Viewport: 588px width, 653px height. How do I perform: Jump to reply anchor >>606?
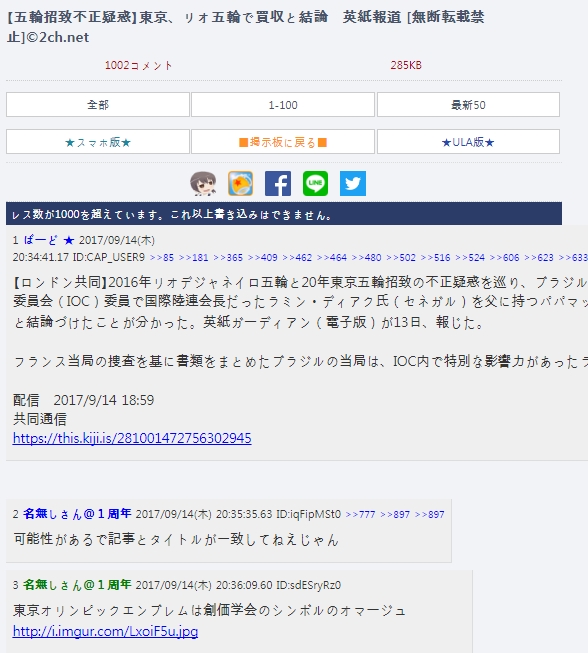point(505,257)
